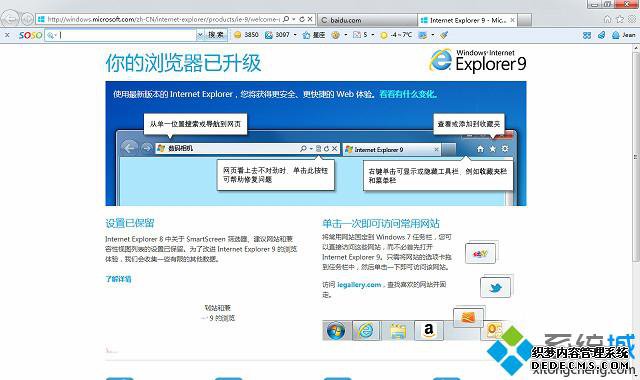640x380 pixels.
Task: Expand the mail dropdown arrow
Action: (x=373, y=35)
